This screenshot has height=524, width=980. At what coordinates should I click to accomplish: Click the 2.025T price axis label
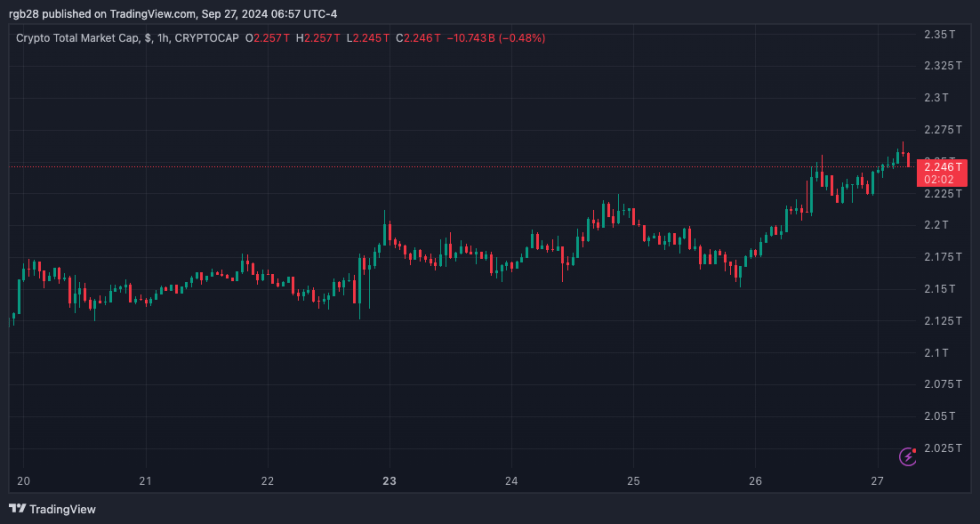(943, 447)
